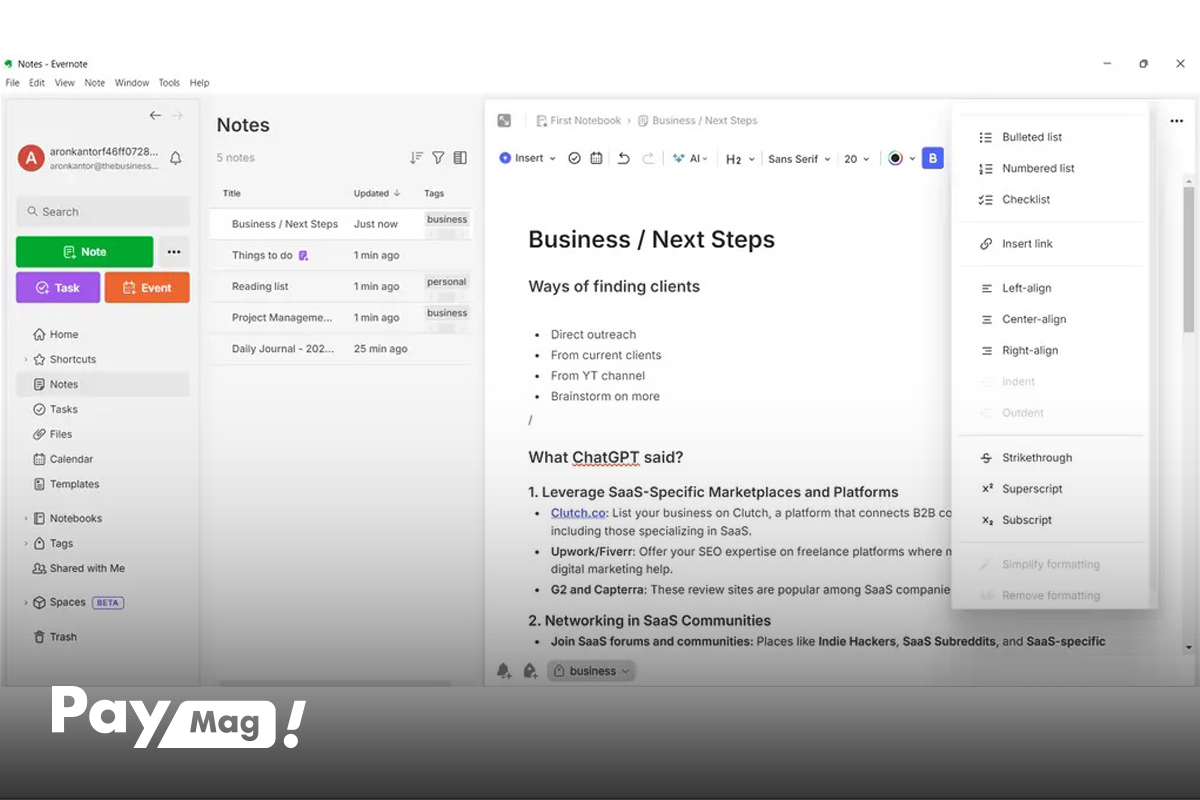Screen dimensions: 1200x800
Task: Click the Clutch.co hyperlink in the note
Action: 577,513
